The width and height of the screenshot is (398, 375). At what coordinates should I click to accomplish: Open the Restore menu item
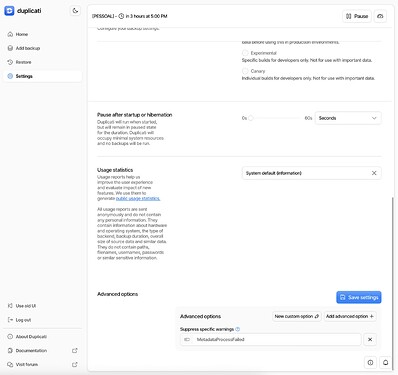[x=23, y=62]
